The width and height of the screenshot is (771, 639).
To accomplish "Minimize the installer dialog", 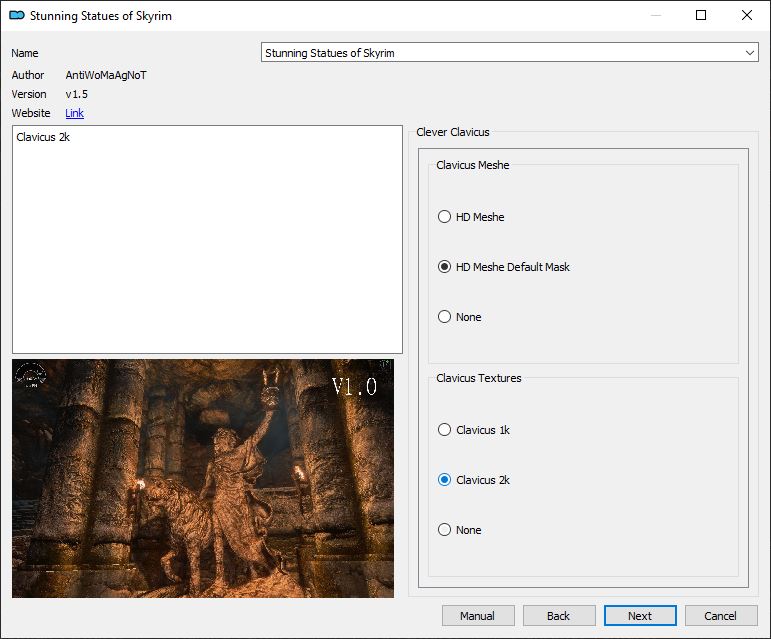I will [656, 15].
